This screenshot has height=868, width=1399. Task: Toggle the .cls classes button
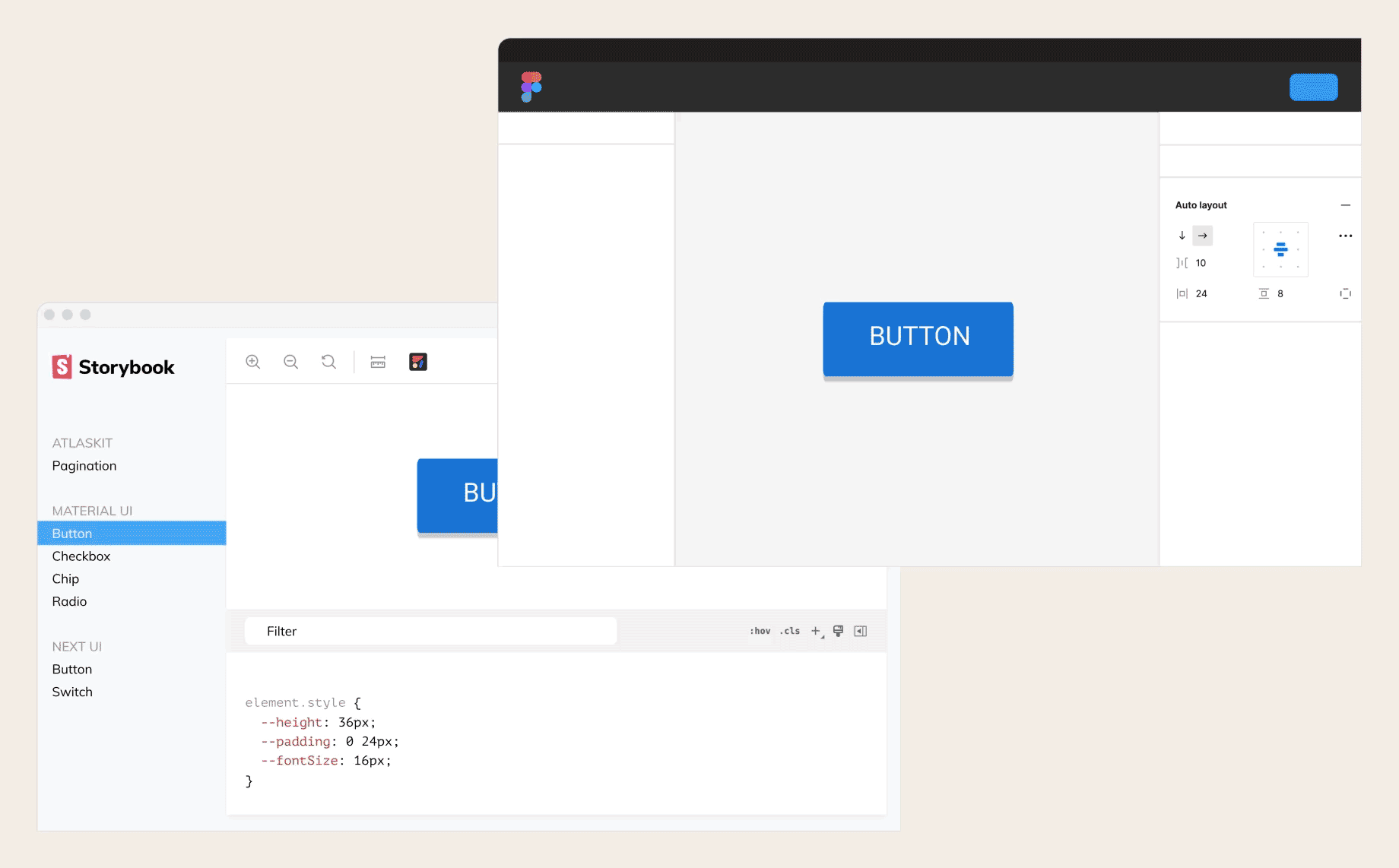point(790,631)
